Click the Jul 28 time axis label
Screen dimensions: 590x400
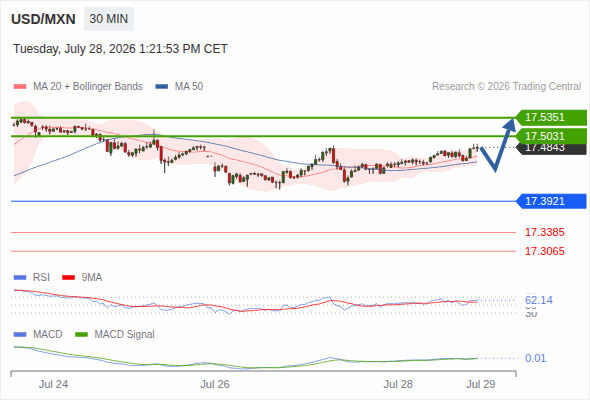point(398,384)
